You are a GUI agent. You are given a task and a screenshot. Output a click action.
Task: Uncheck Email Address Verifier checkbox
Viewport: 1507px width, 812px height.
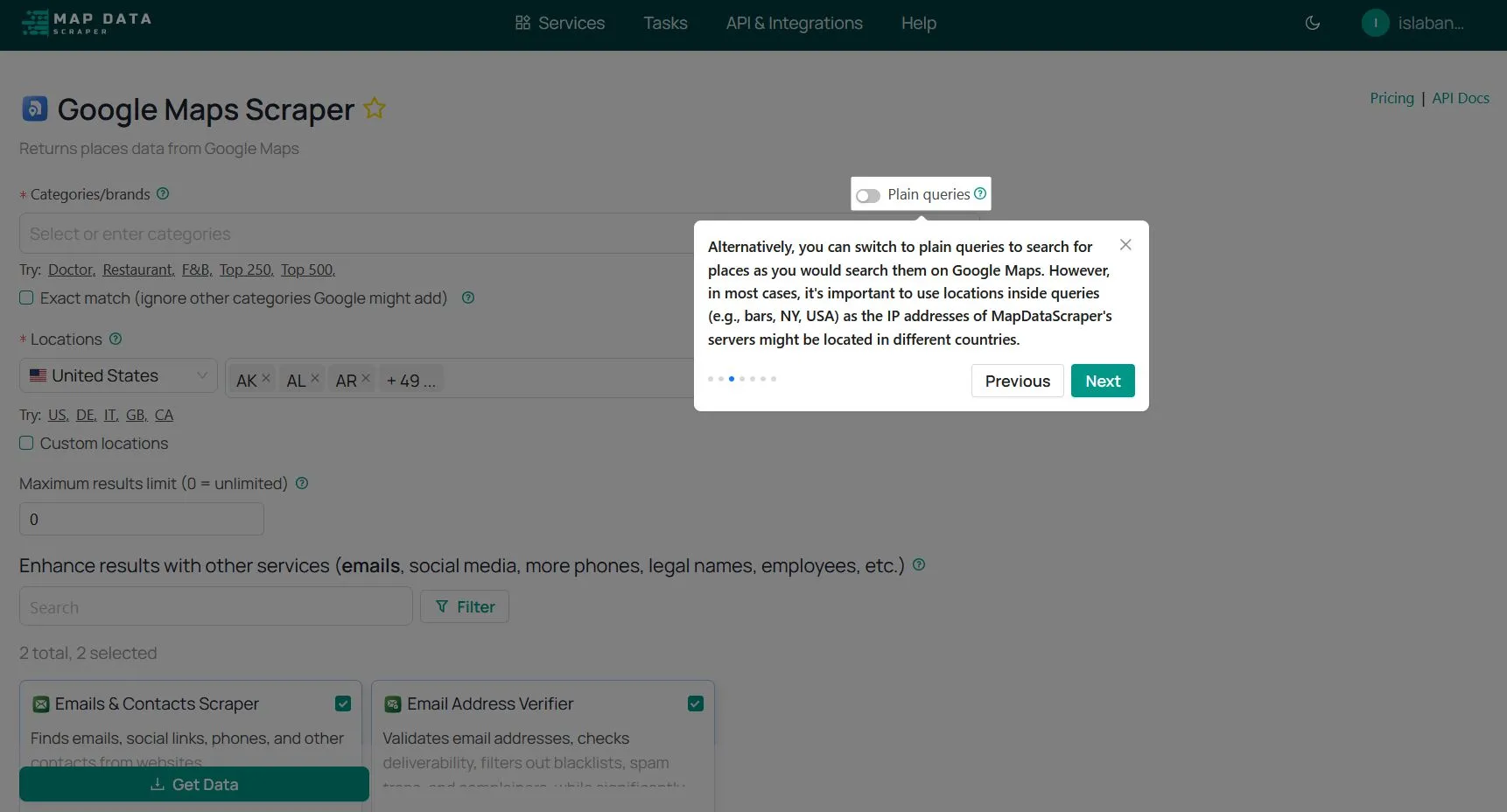[696, 703]
